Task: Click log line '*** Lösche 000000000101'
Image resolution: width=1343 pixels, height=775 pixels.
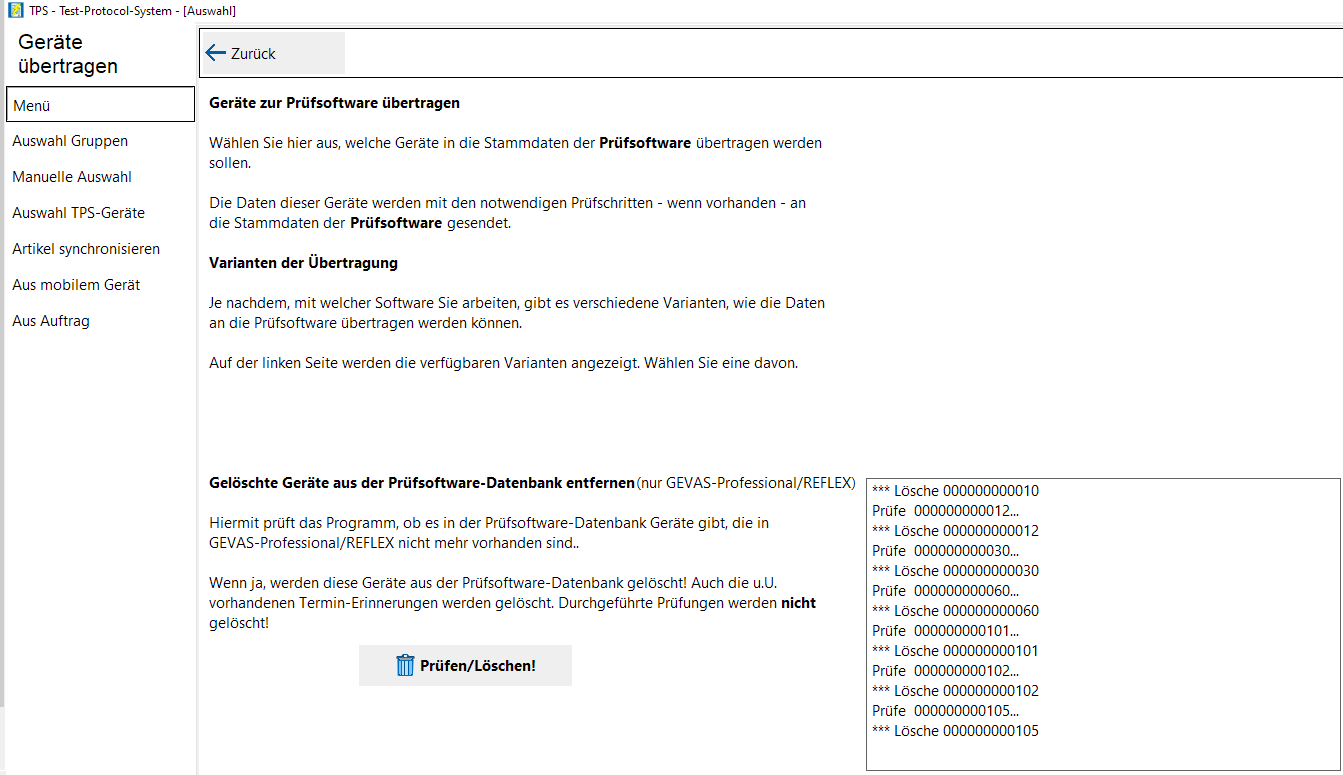Action: (955, 651)
